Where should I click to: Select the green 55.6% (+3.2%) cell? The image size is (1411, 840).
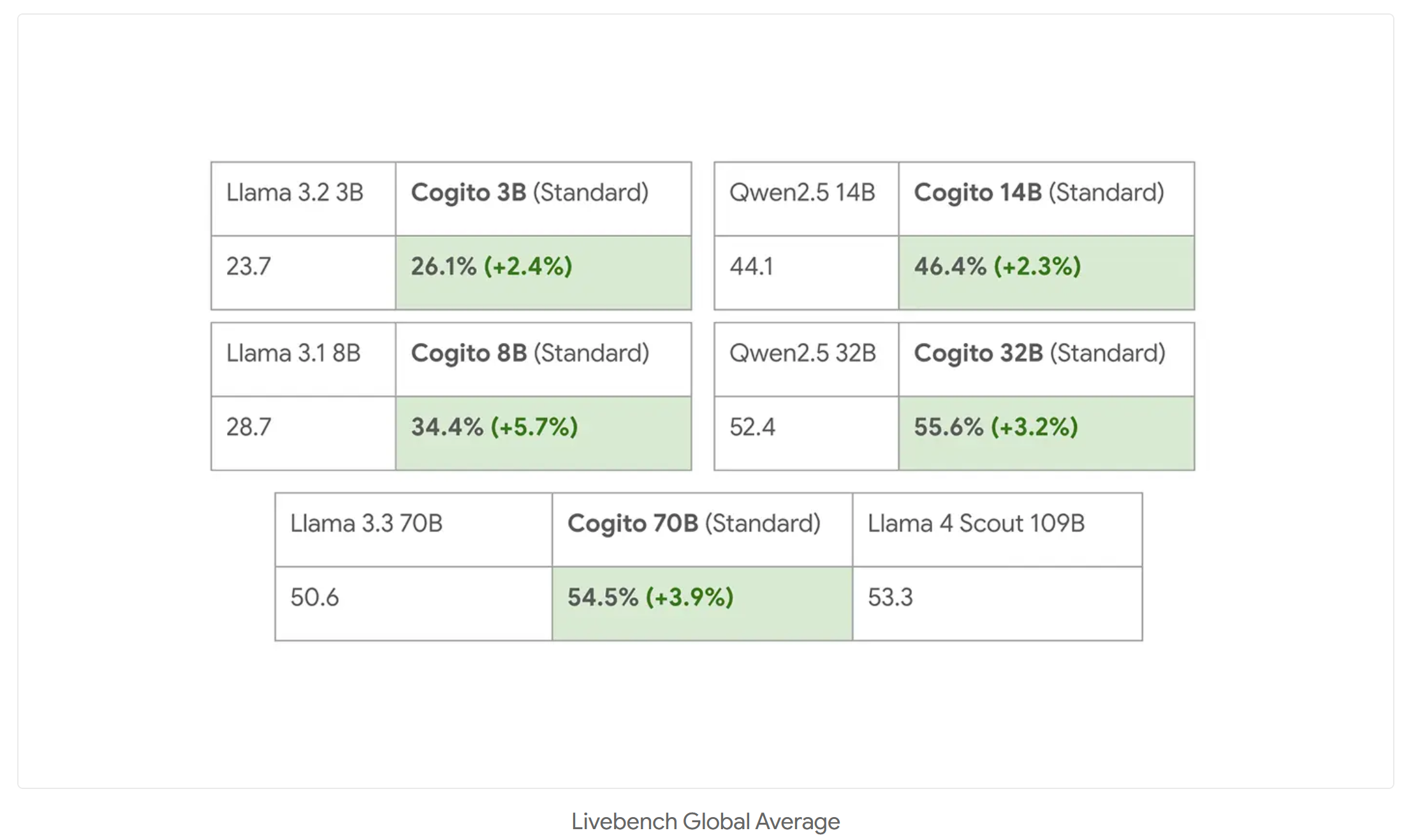pos(1046,433)
